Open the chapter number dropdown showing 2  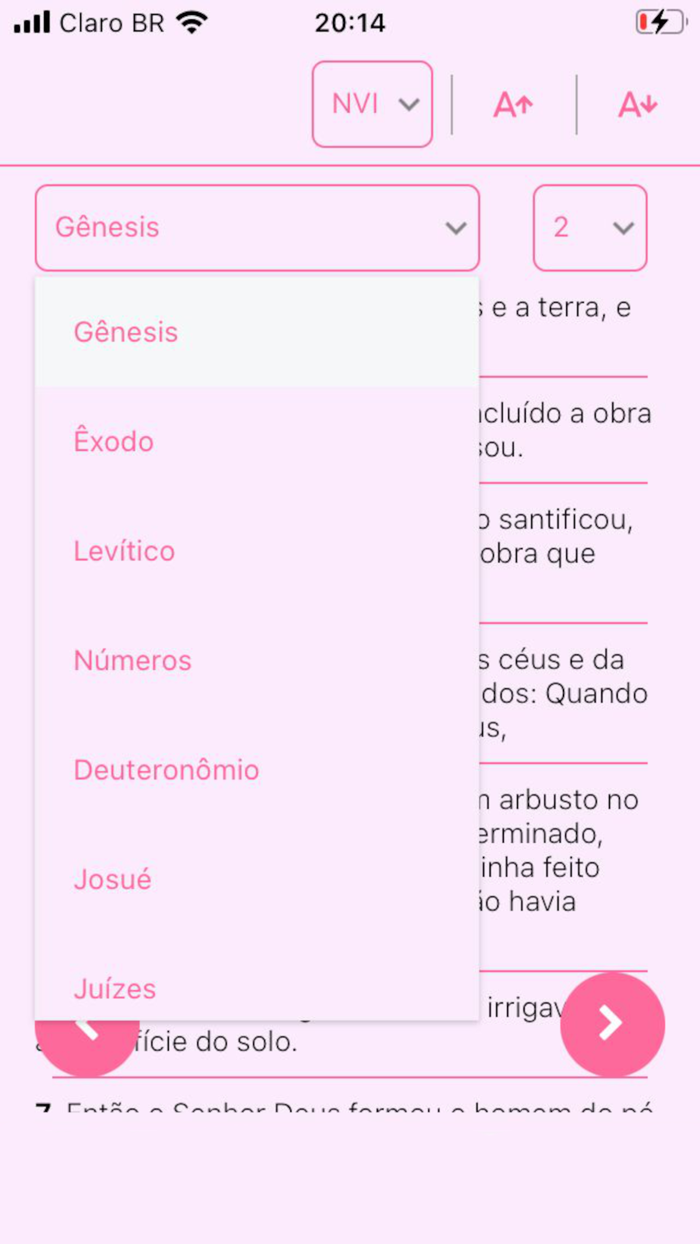pos(590,227)
